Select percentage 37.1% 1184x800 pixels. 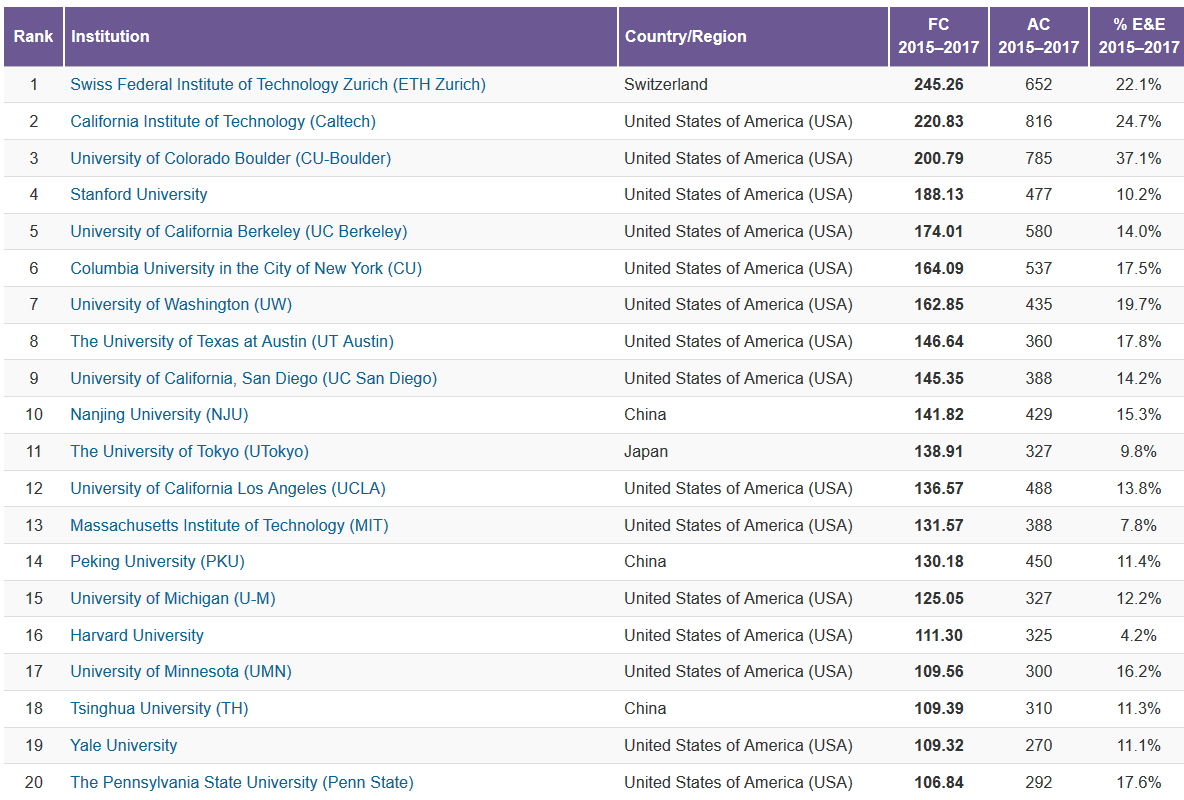click(x=1139, y=159)
